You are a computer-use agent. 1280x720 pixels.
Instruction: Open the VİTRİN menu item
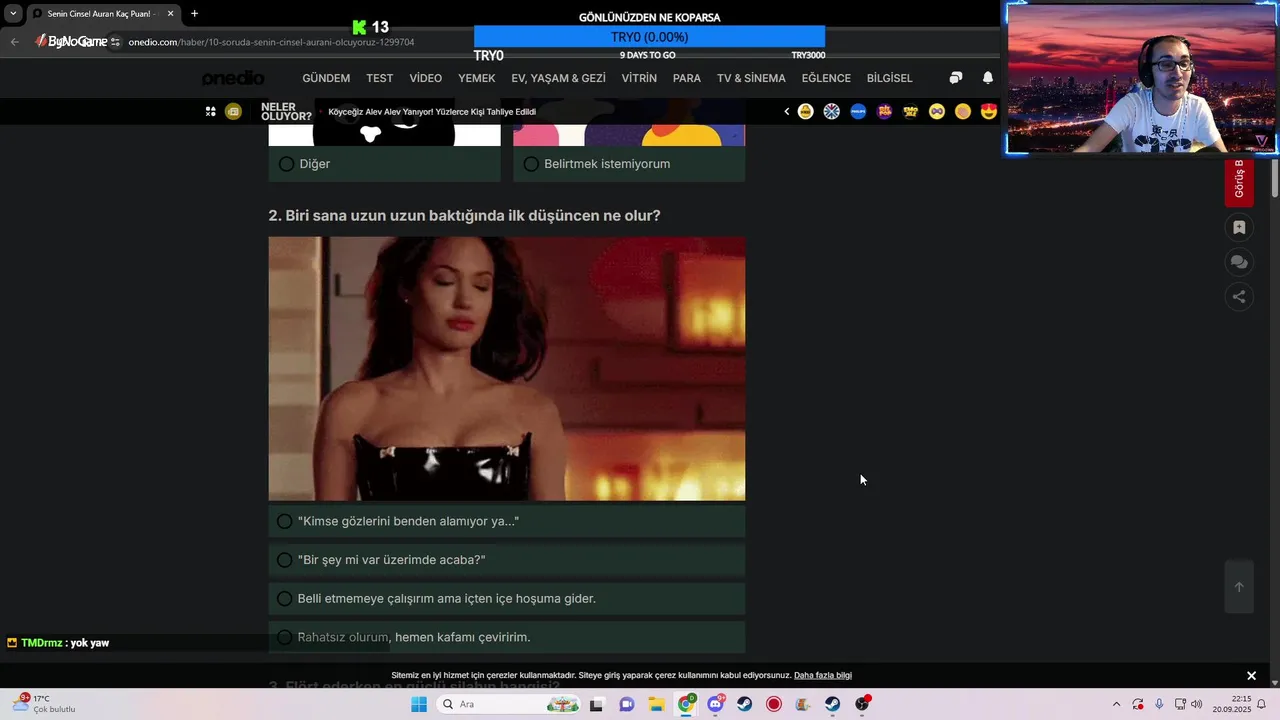639,78
